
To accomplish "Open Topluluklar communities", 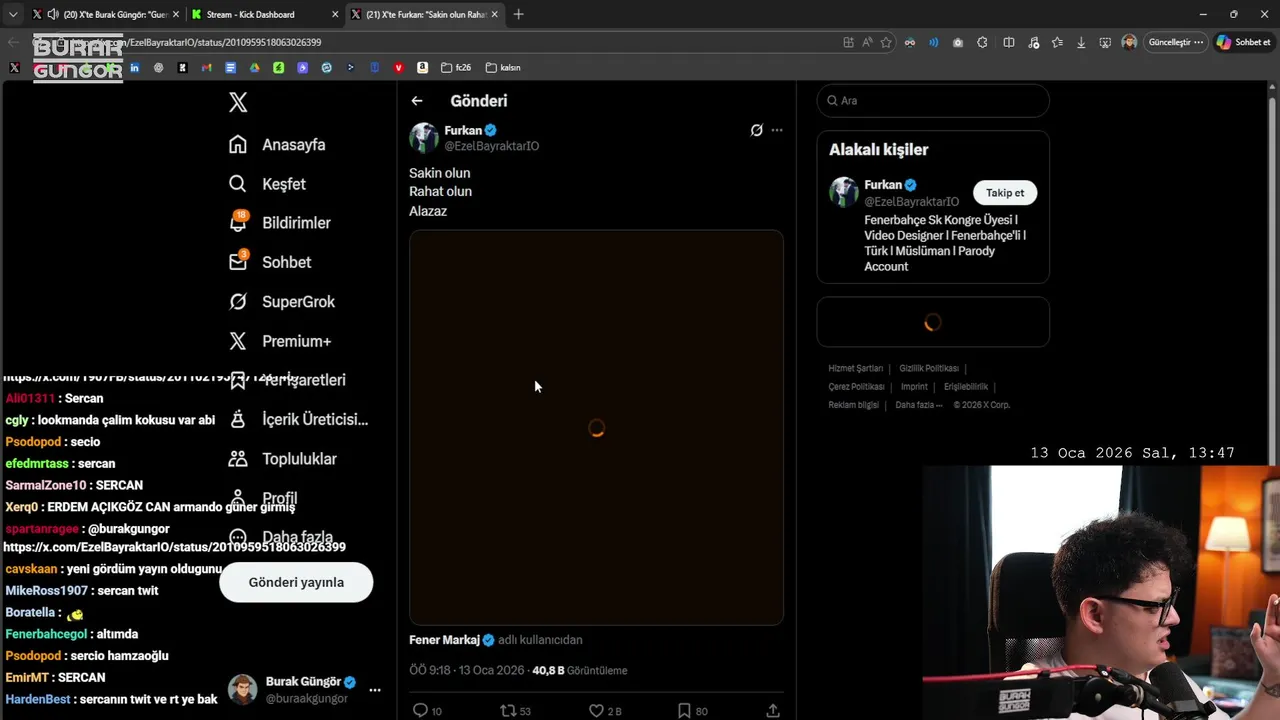I will click(x=283, y=459).
